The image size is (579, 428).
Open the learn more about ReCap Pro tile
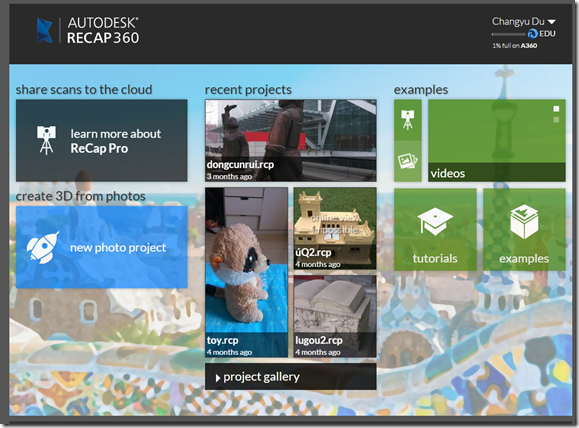pos(102,140)
